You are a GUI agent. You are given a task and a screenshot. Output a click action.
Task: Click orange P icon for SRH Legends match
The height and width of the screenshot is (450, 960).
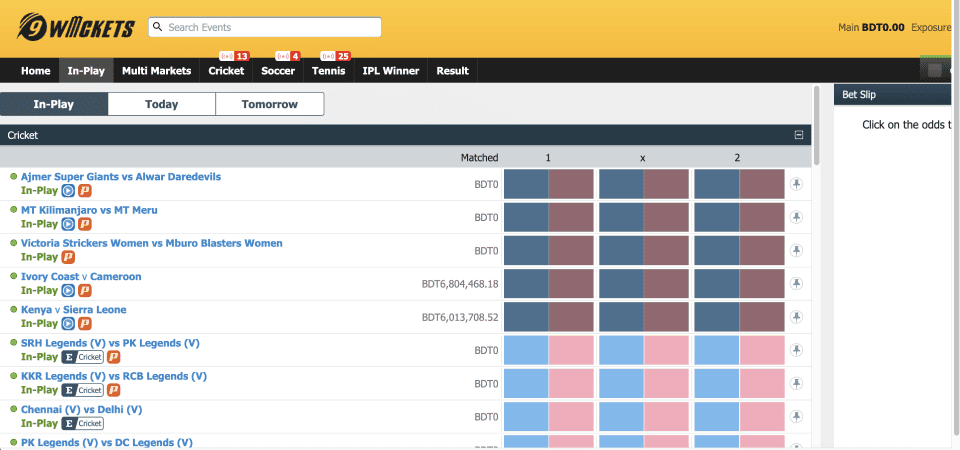[113, 357]
